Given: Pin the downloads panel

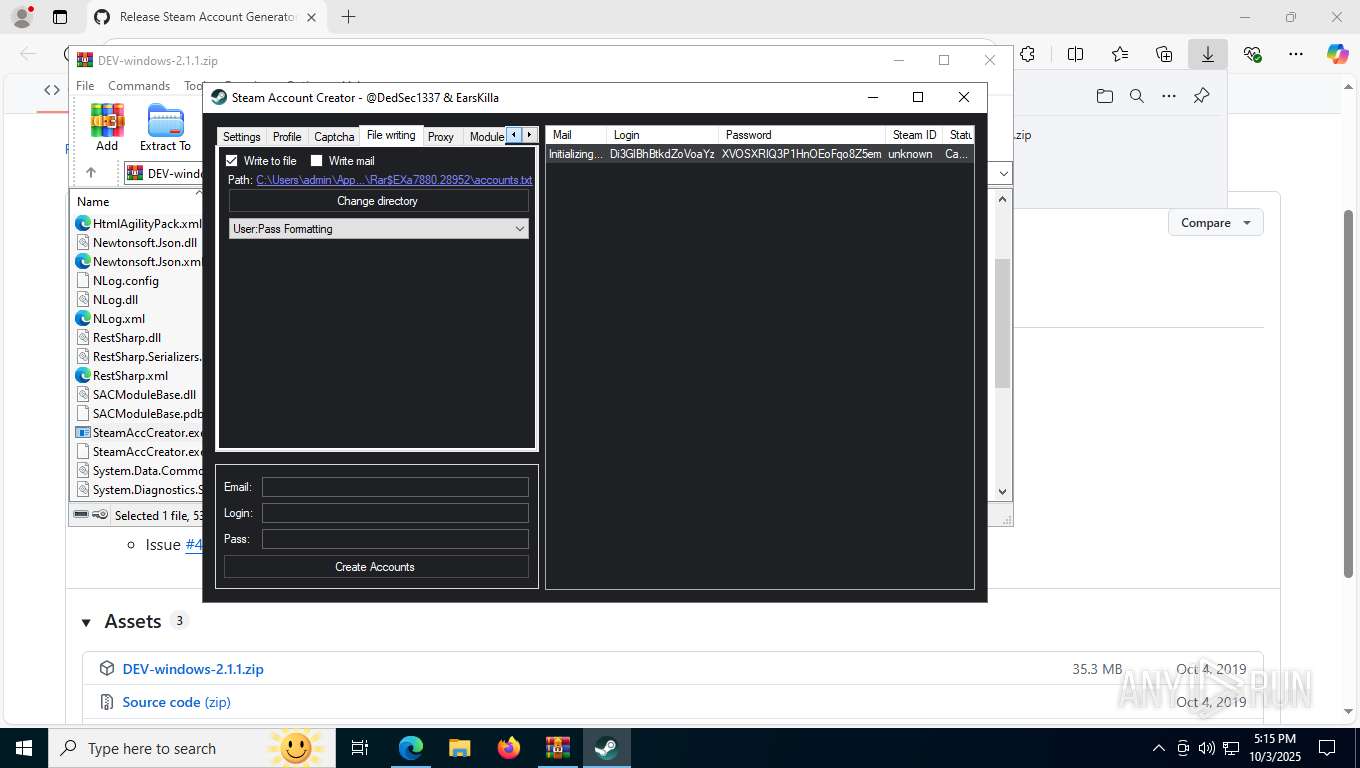Looking at the screenshot, I should coord(1202,96).
